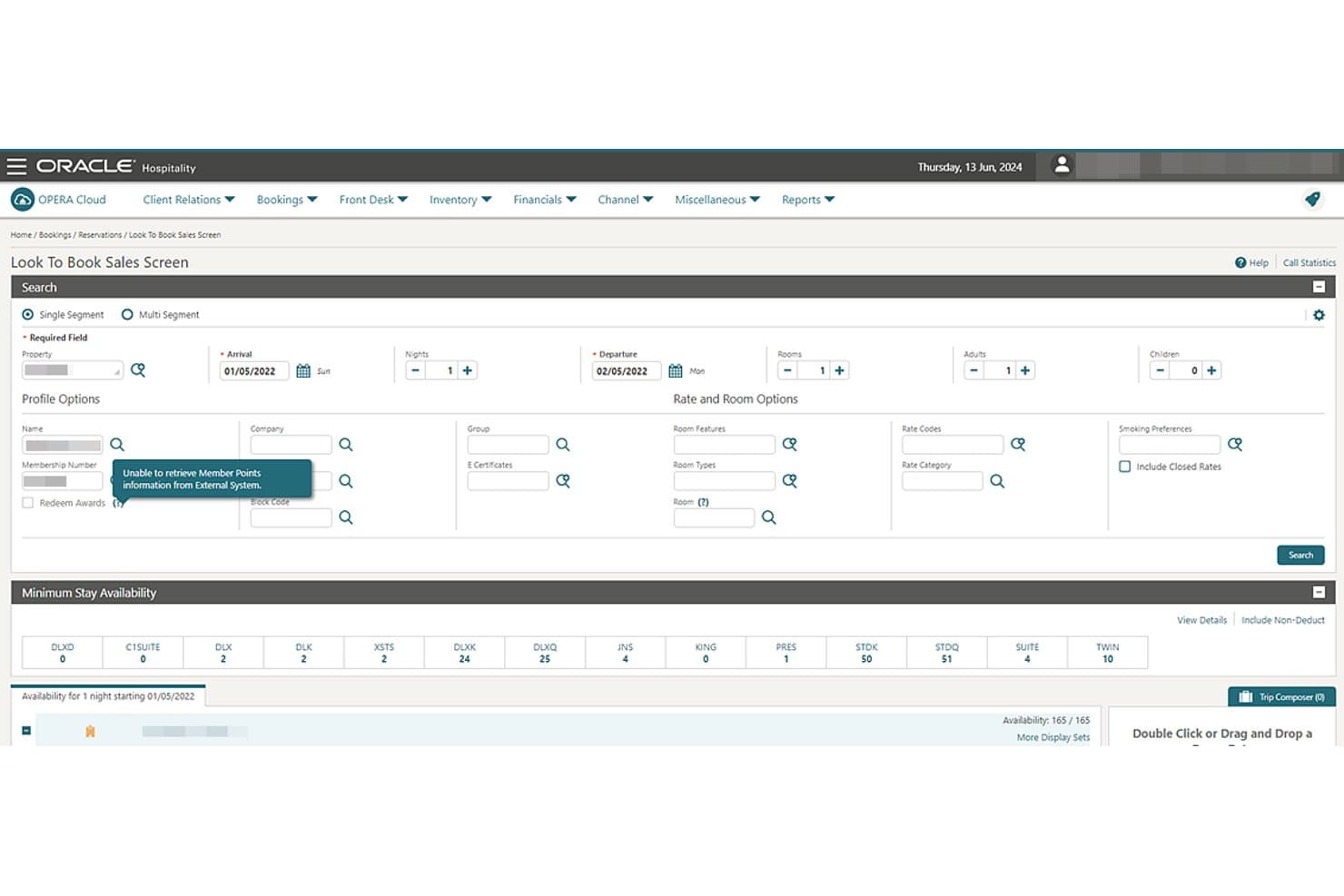Screen dimensions: 1344x896
Task: Click More Display Sets link
Action: (1053, 737)
